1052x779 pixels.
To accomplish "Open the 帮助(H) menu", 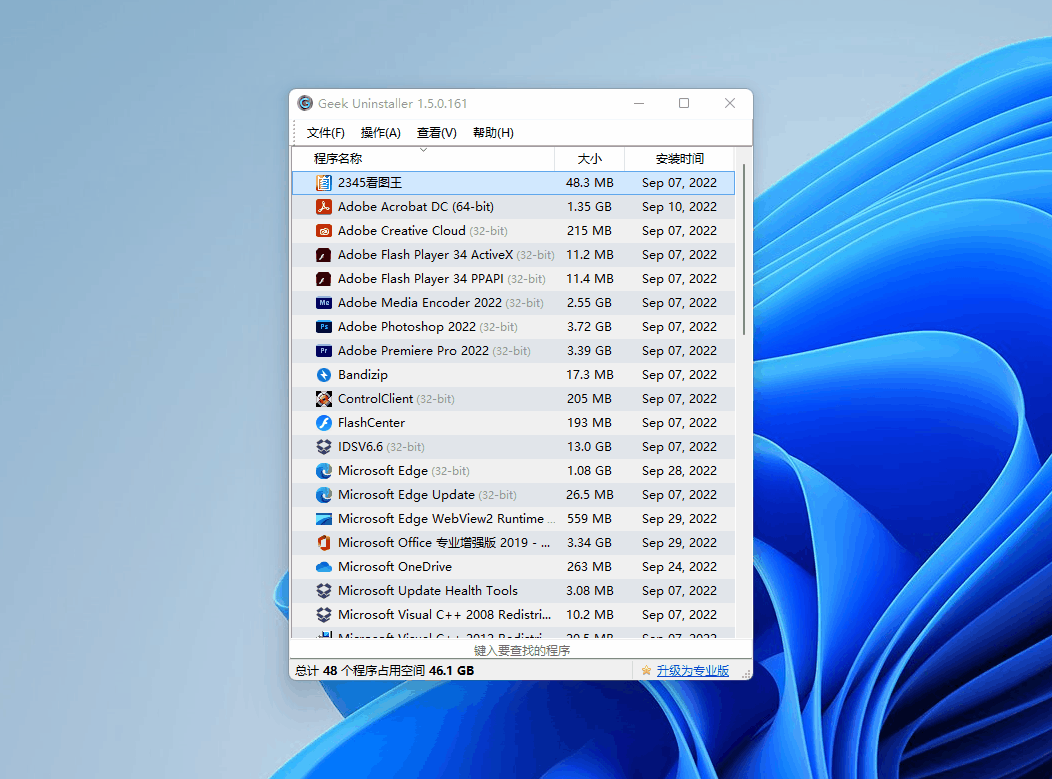I will [493, 133].
